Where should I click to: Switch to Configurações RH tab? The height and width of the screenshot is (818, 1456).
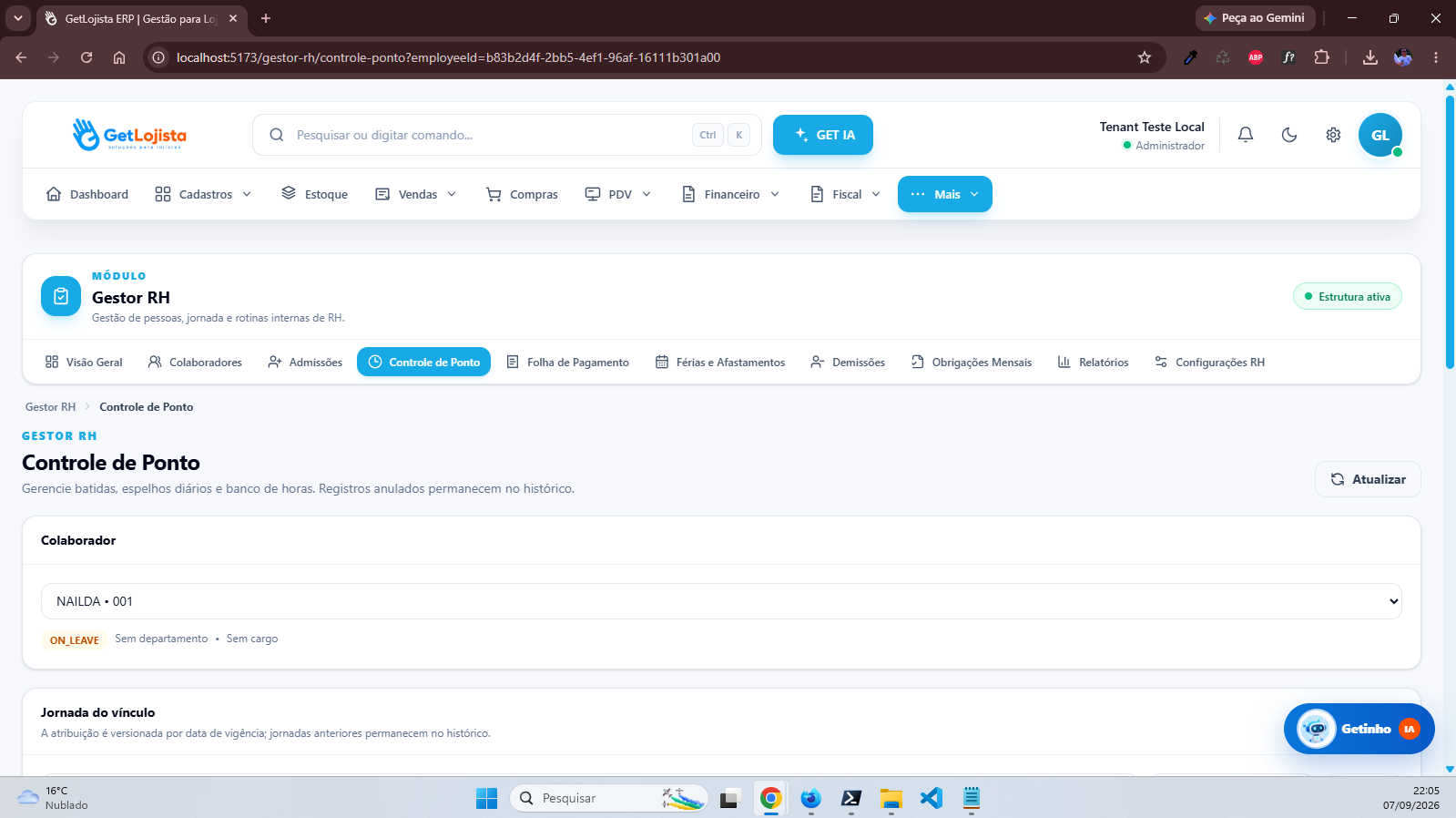tap(1209, 362)
